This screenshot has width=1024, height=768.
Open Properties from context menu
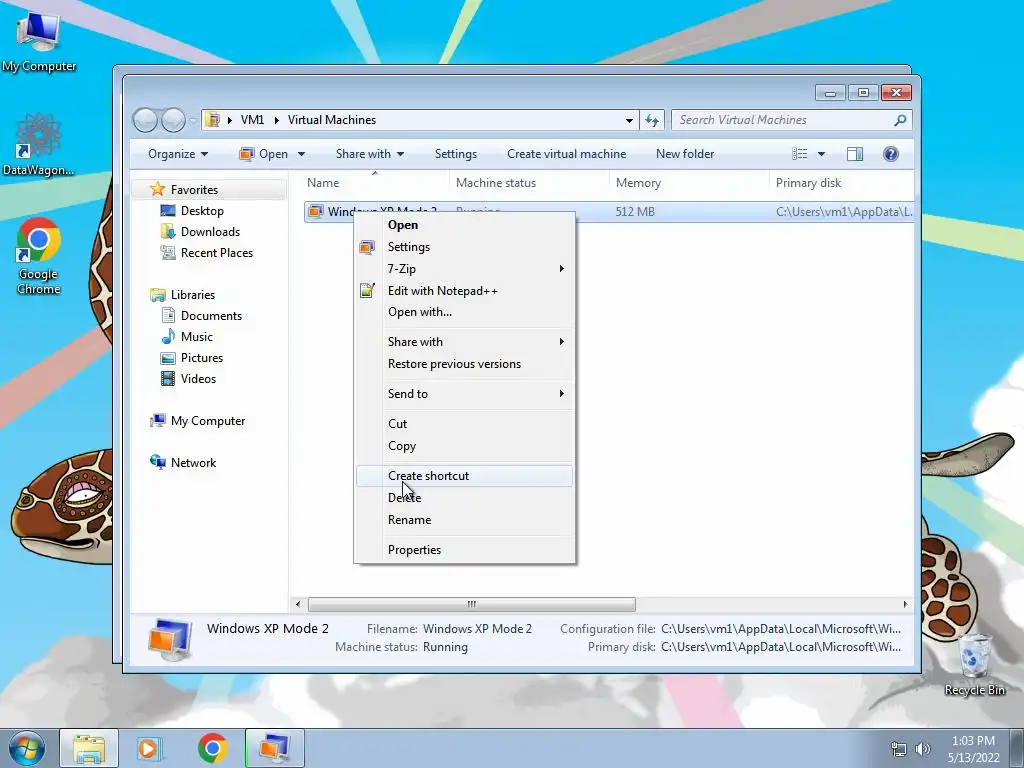(x=464, y=550)
